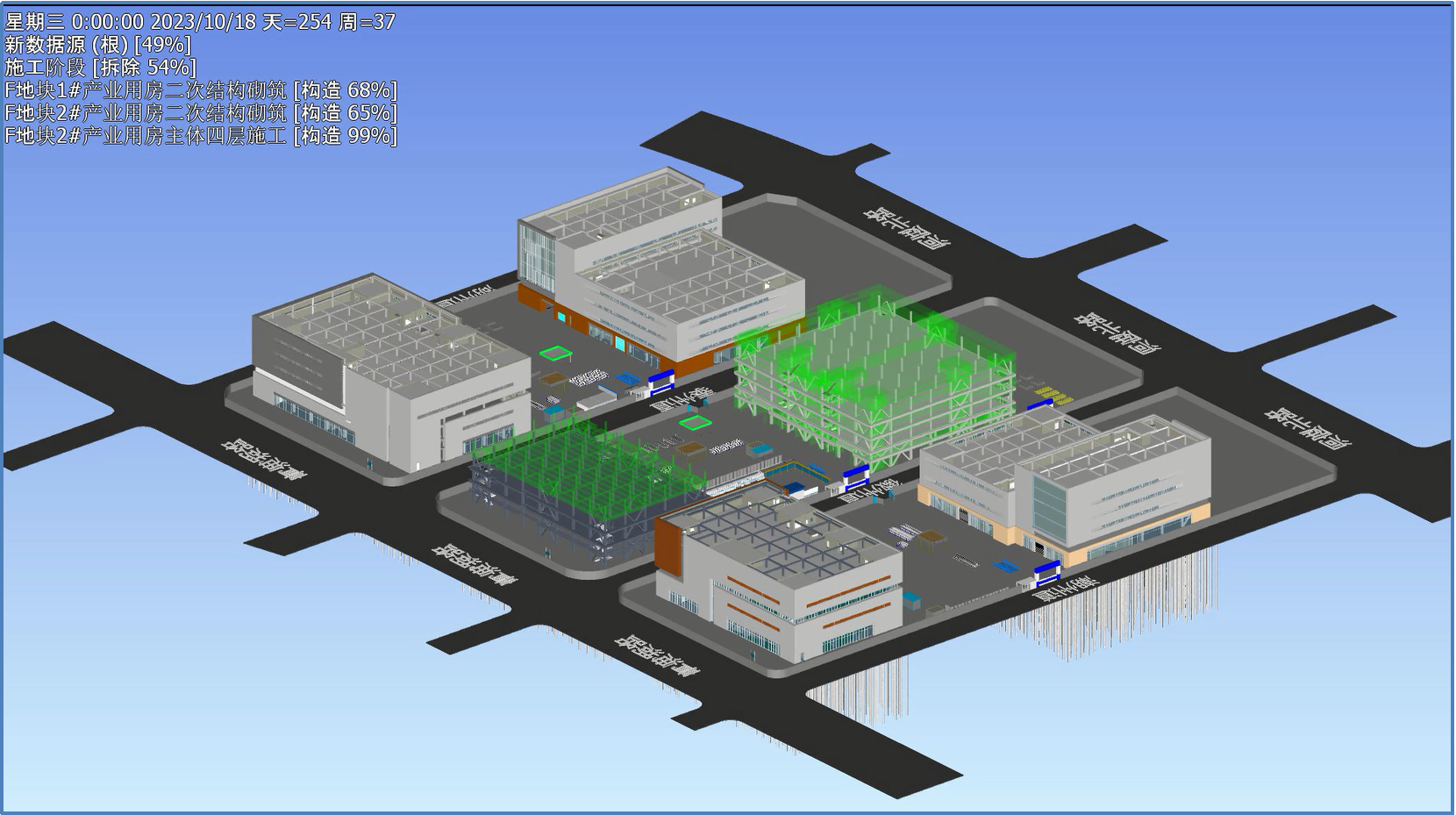Select the F地块2#产业用房主体四层施工 99% task line
The height and width of the screenshot is (815, 1456).
[x=201, y=136]
